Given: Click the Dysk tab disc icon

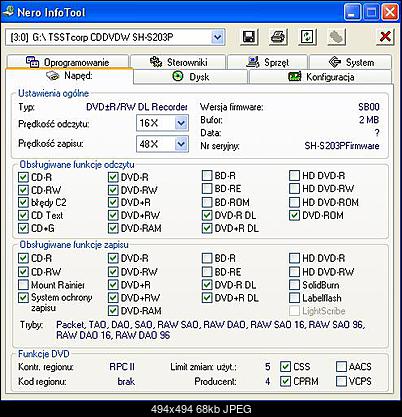Looking at the screenshot, I should click(178, 77).
